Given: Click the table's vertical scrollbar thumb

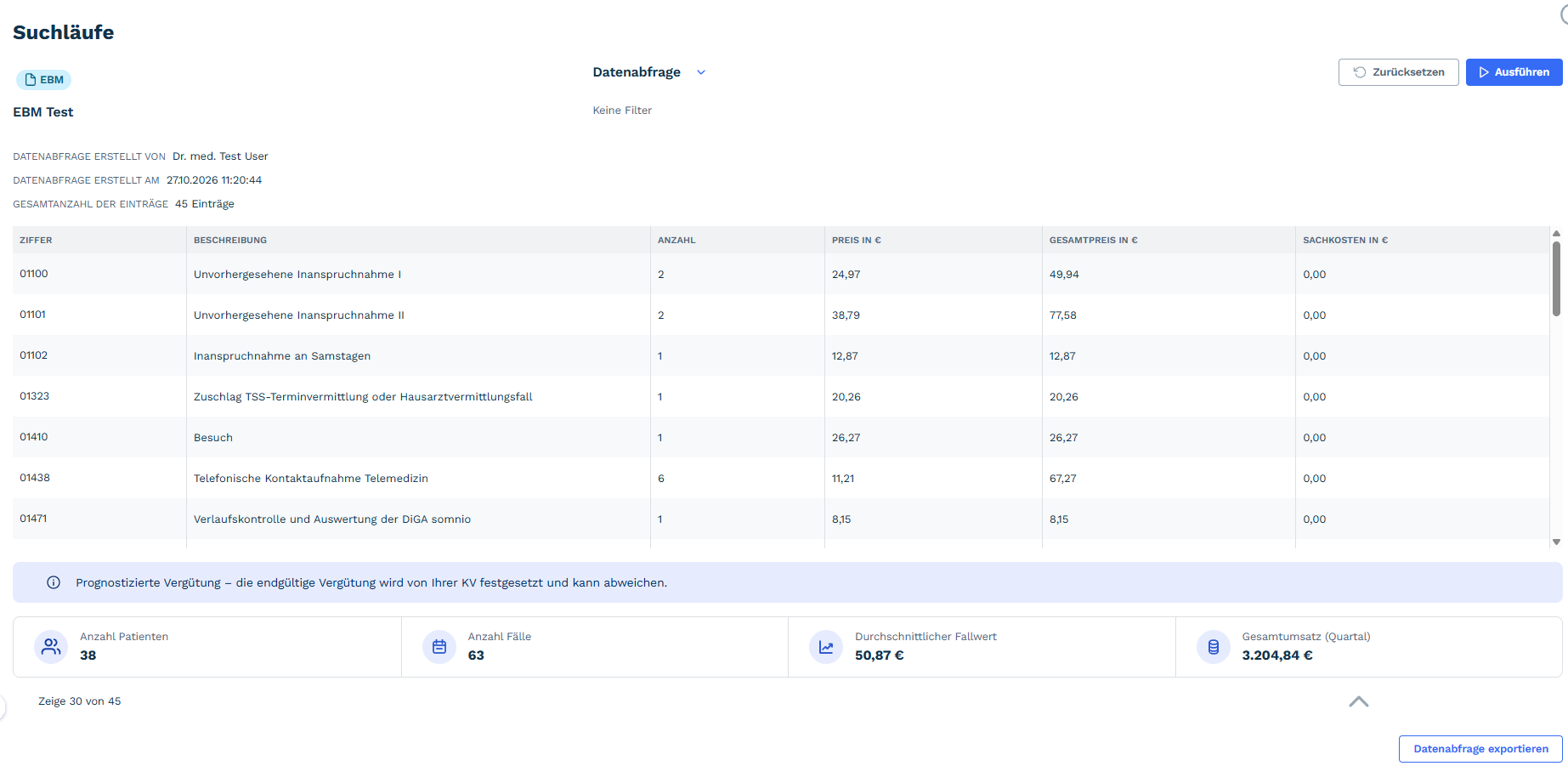Looking at the screenshot, I should coord(1556,279).
